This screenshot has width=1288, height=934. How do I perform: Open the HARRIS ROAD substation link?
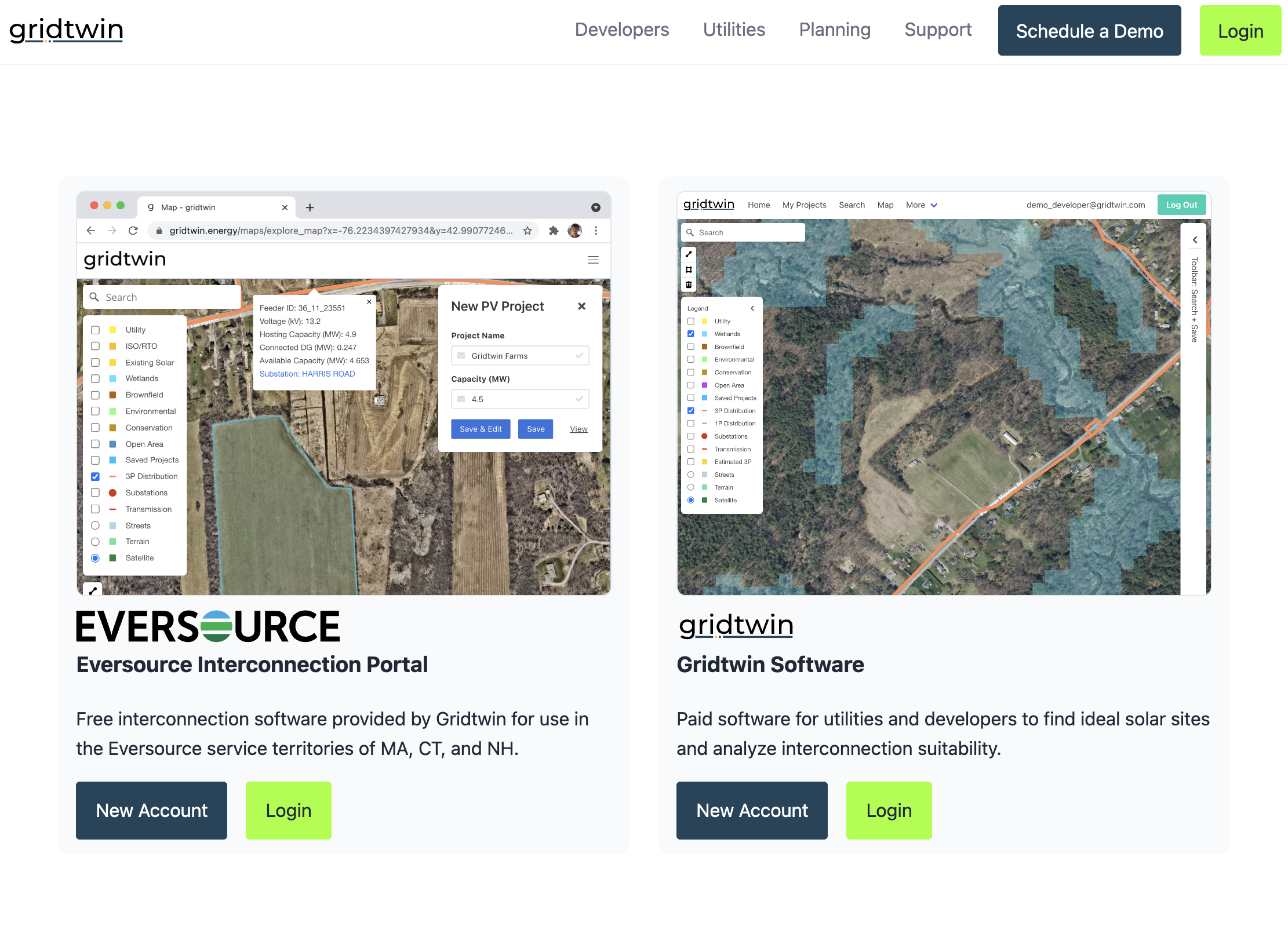click(328, 374)
